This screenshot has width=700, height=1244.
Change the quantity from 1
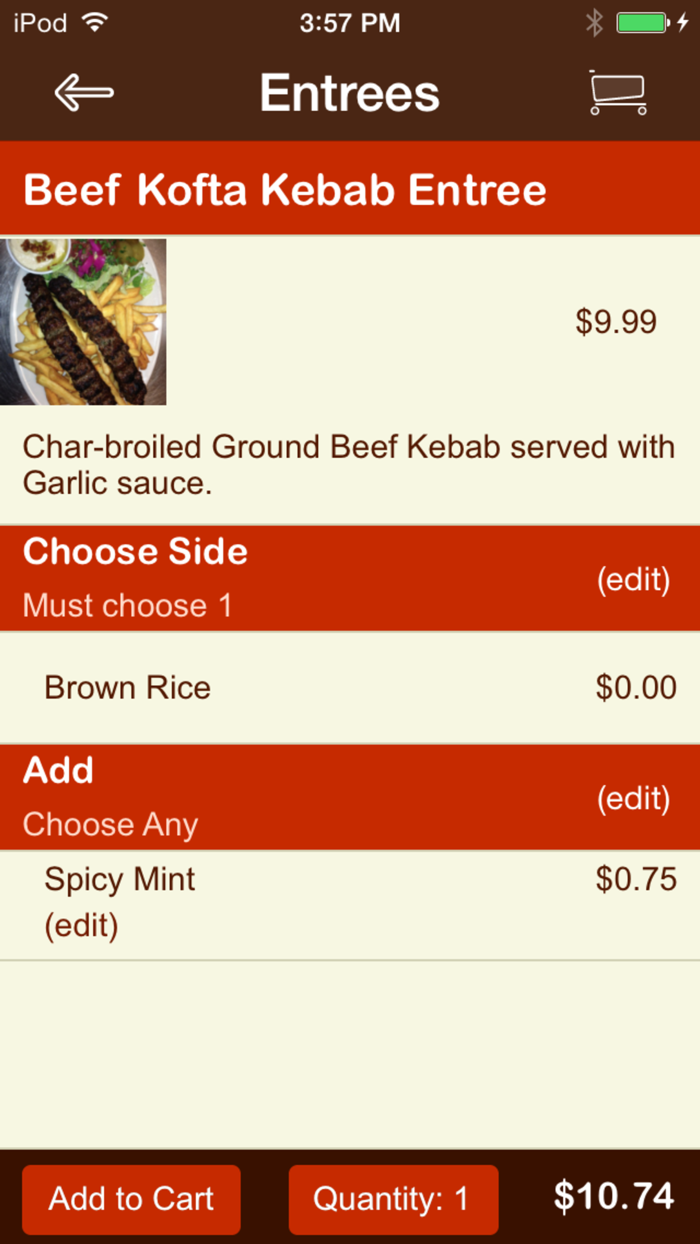pyautogui.click(x=392, y=1199)
